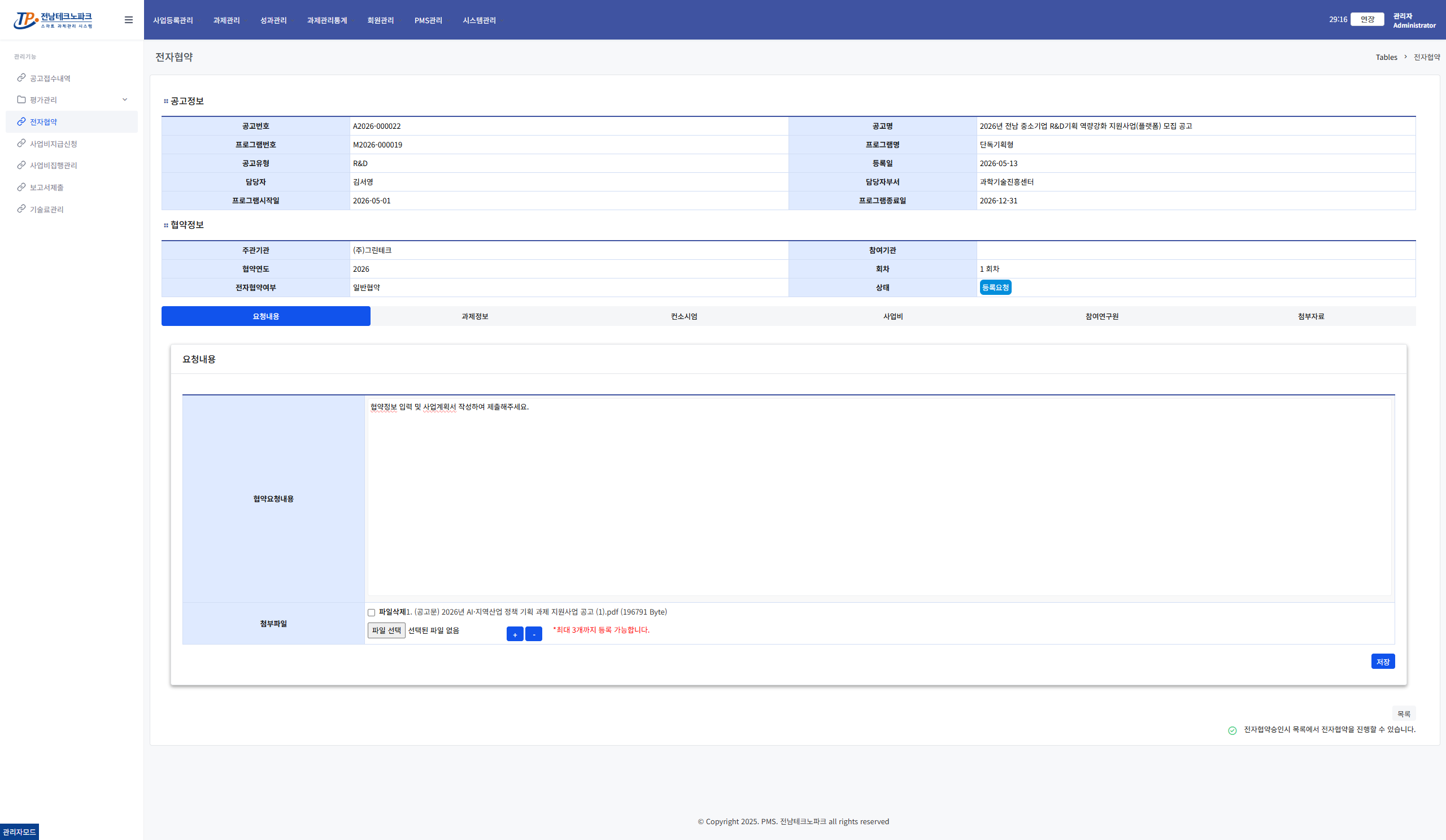Image resolution: width=1446 pixels, height=840 pixels.
Task: Click the Tables breadcrumb link
Action: [1386, 58]
